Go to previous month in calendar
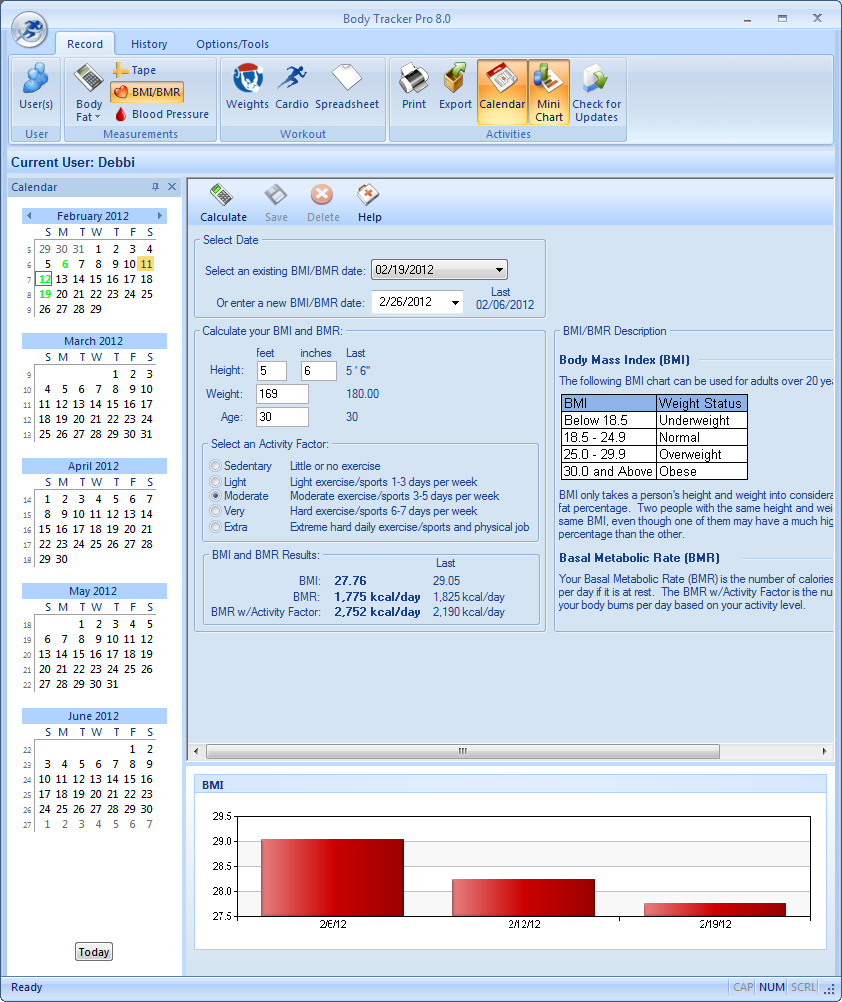Screen dimensions: 842x1002 29,216
